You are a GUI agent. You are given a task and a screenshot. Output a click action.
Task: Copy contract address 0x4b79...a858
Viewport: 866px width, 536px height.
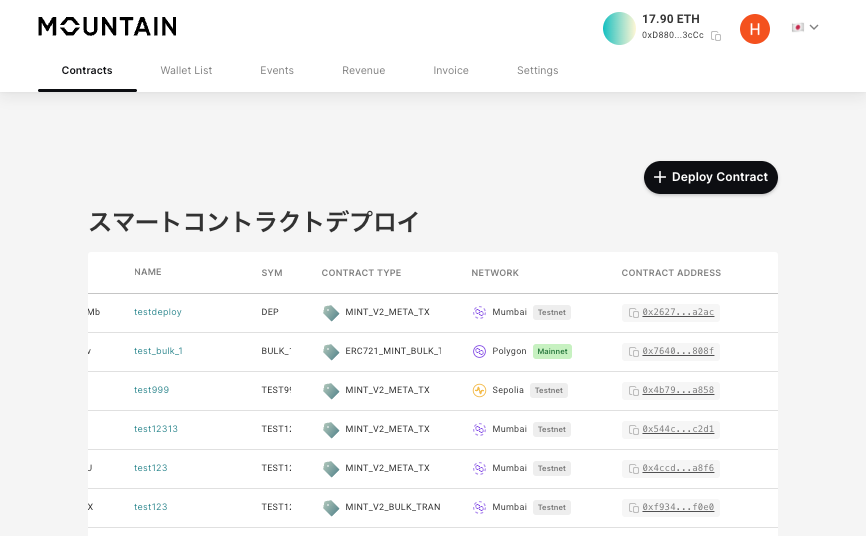634,391
